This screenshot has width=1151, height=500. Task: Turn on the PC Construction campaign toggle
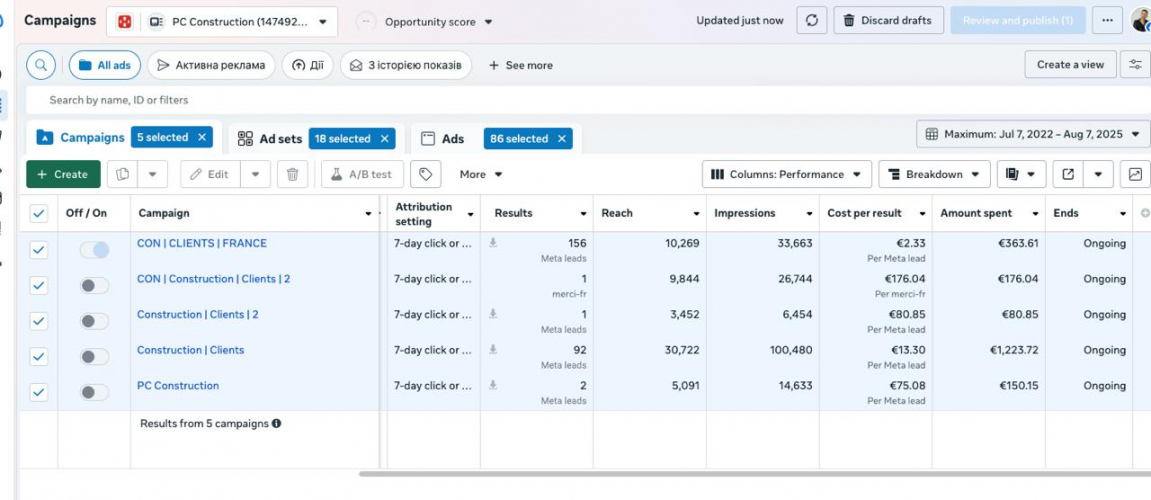pos(95,392)
